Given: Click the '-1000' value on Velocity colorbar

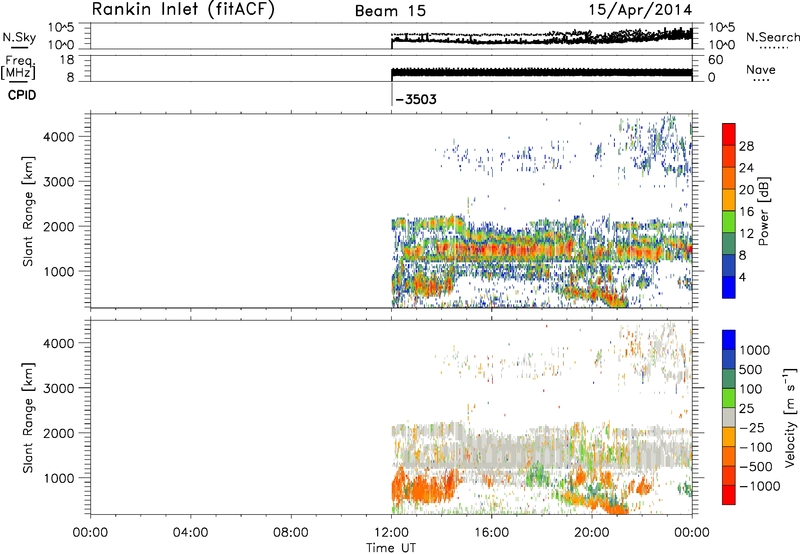Looking at the screenshot, I should 759,486.
